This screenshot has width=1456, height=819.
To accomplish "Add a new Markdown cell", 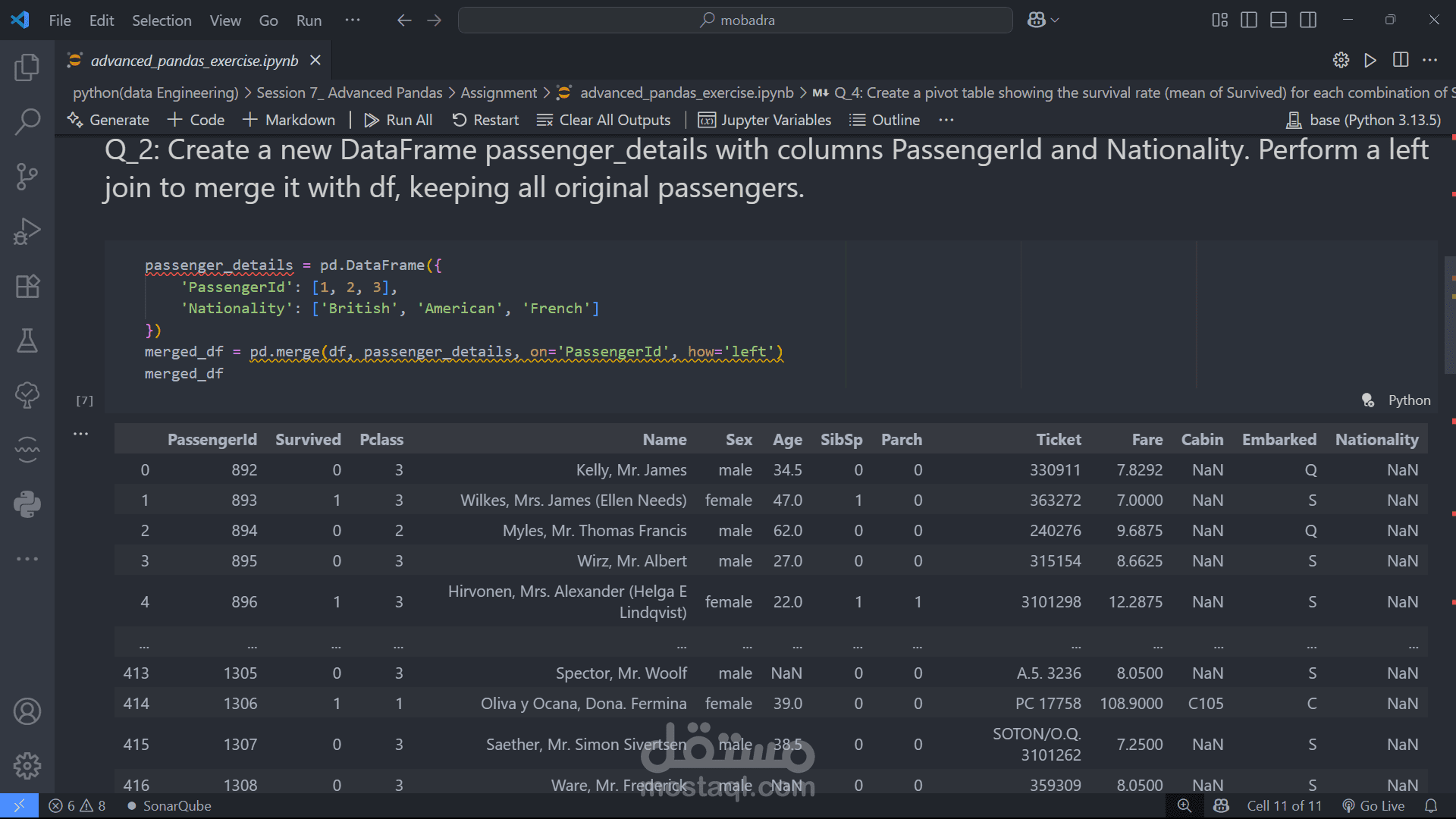I will click(288, 120).
